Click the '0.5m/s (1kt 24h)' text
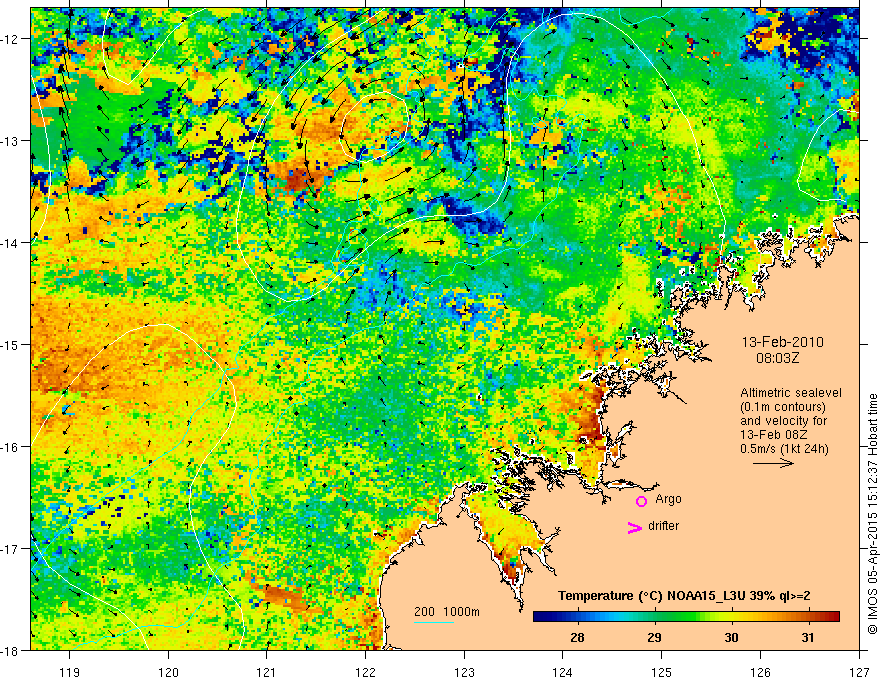Image resolution: width=880 pixels, height=680 pixels. pos(785,449)
